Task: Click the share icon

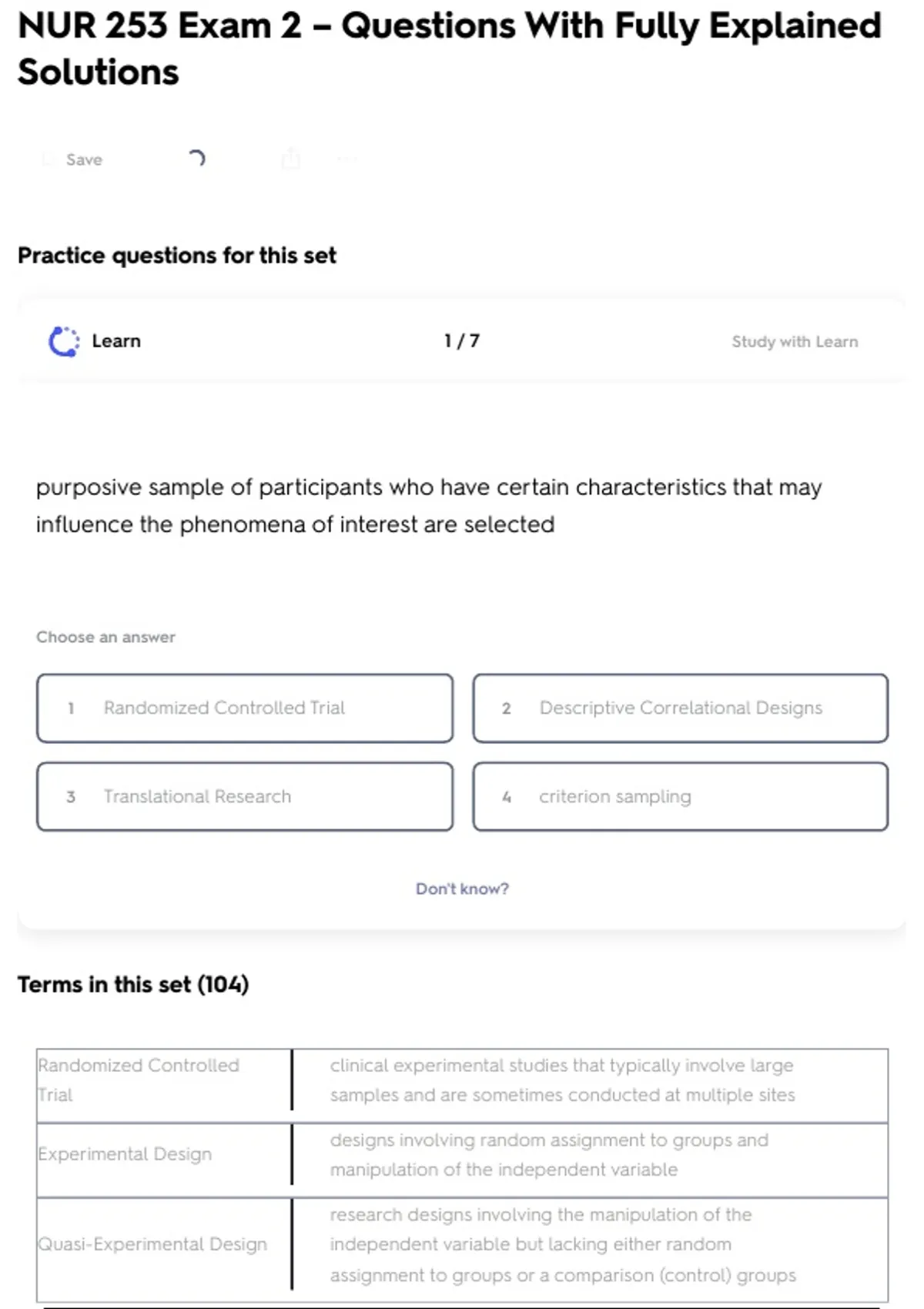Action: pos(290,159)
